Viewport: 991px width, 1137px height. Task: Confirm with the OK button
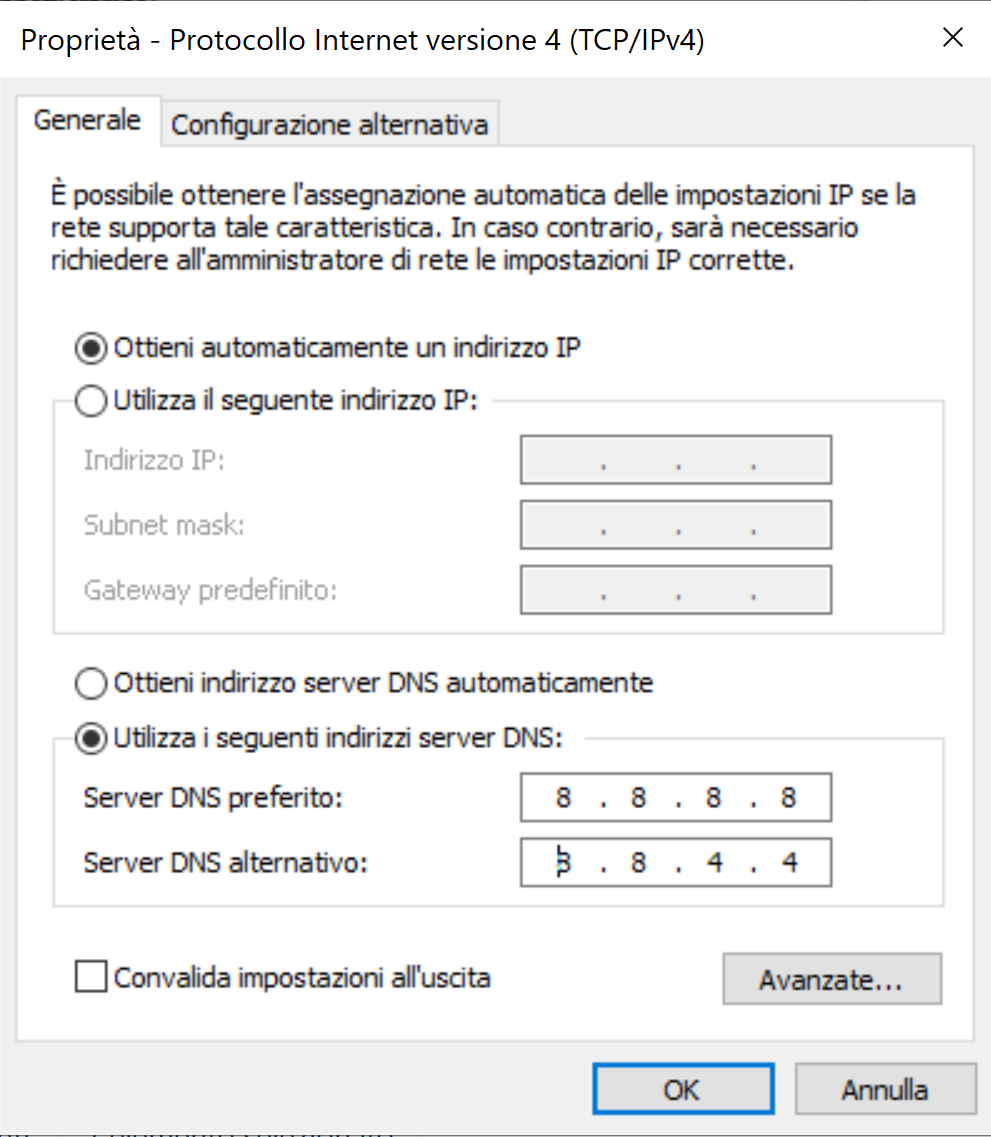tap(683, 1089)
